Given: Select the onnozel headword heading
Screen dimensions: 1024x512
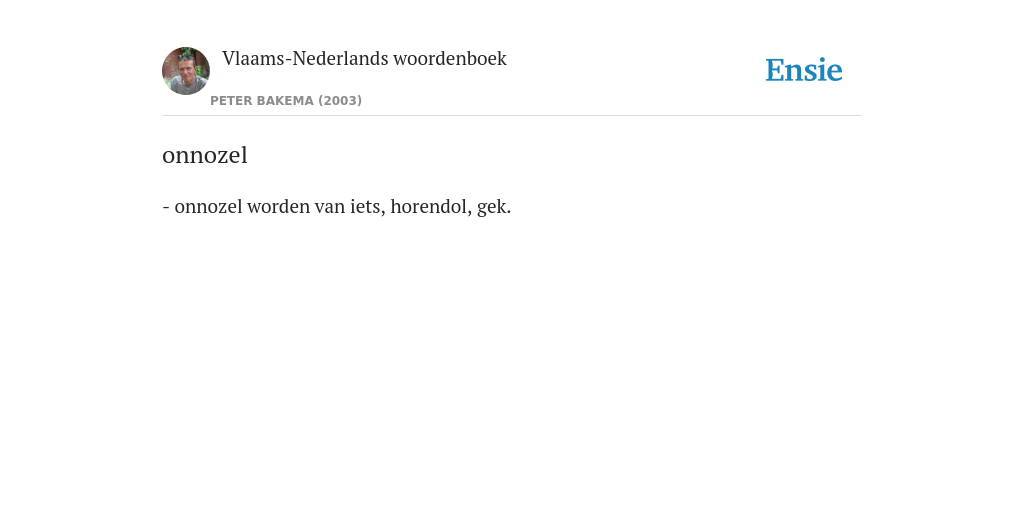Looking at the screenshot, I should click(x=204, y=155).
